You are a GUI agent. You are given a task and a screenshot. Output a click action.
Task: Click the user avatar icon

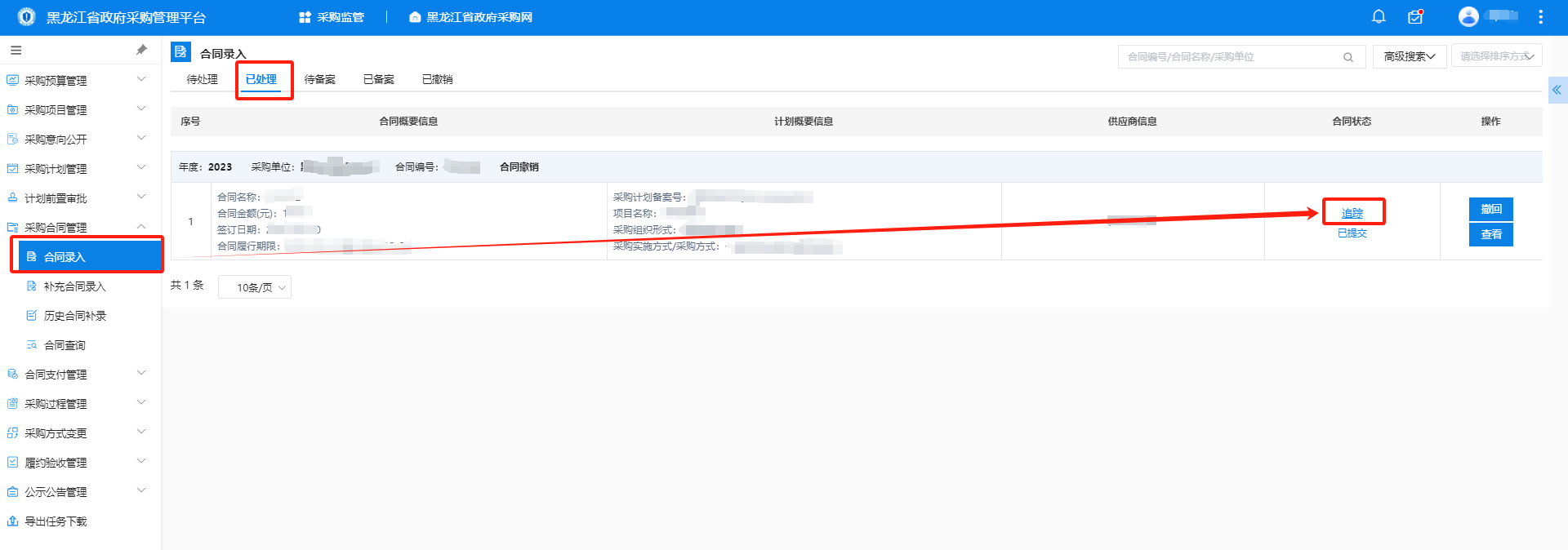click(1468, 16)
